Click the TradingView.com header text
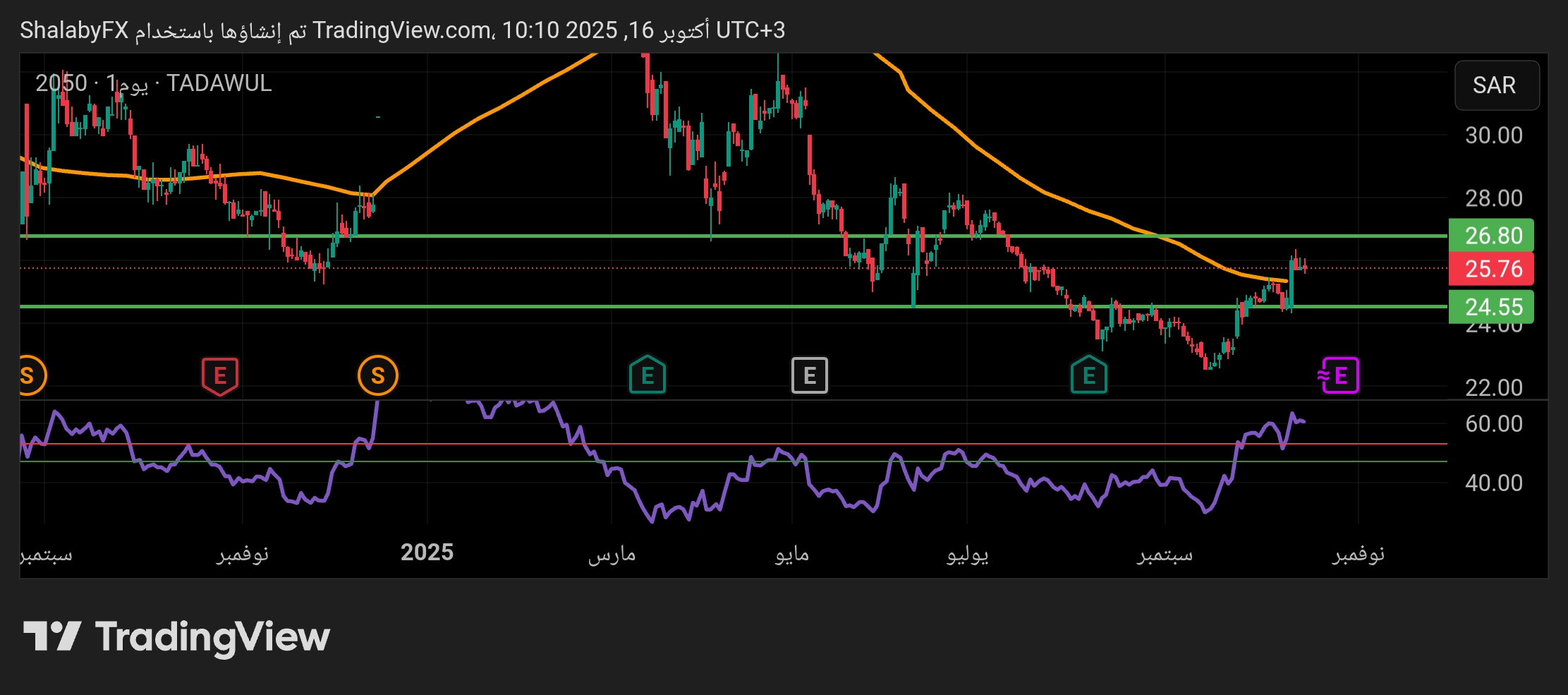Image resolution: width=1568 pixels, height=695 pixels. point(402,30)
